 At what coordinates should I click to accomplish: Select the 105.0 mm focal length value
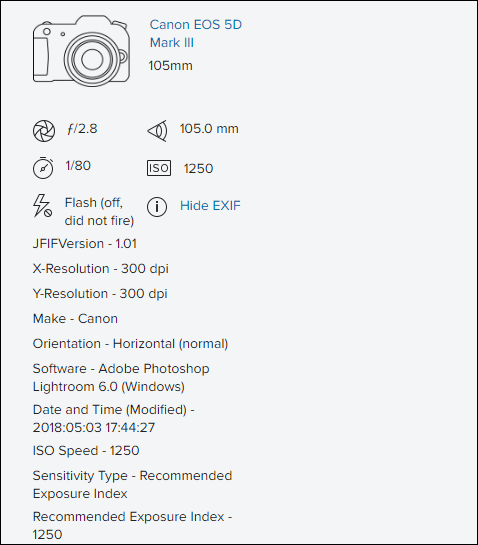[209, 129]
